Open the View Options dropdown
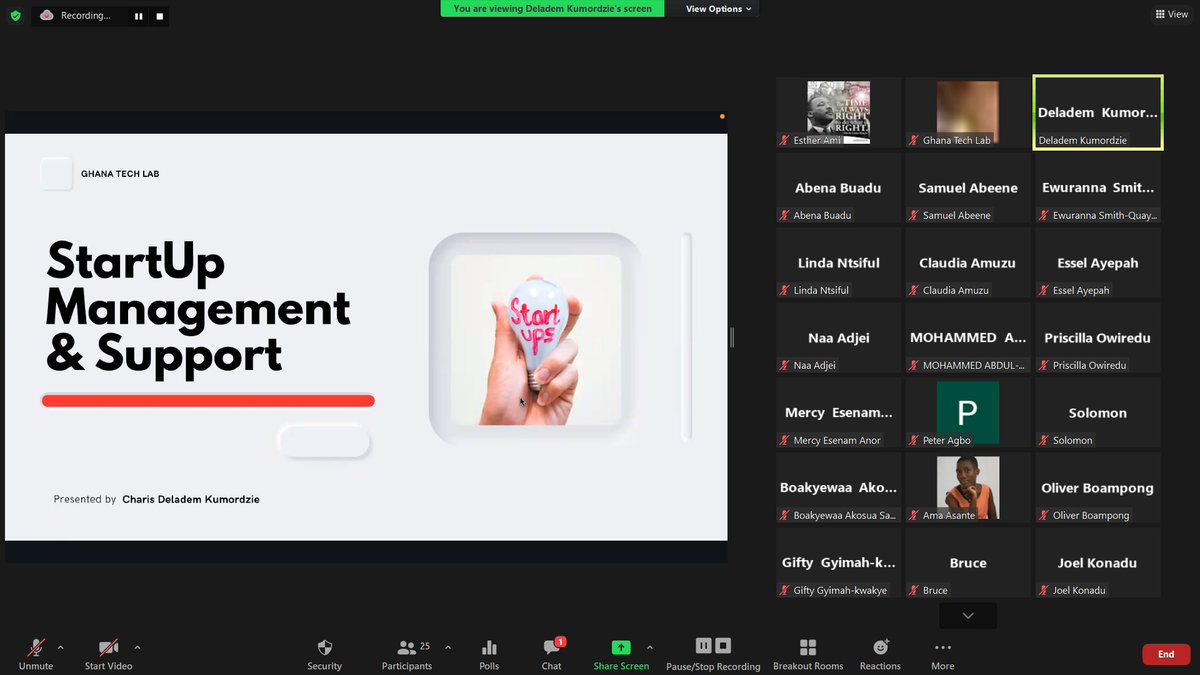 pos(719,9)
